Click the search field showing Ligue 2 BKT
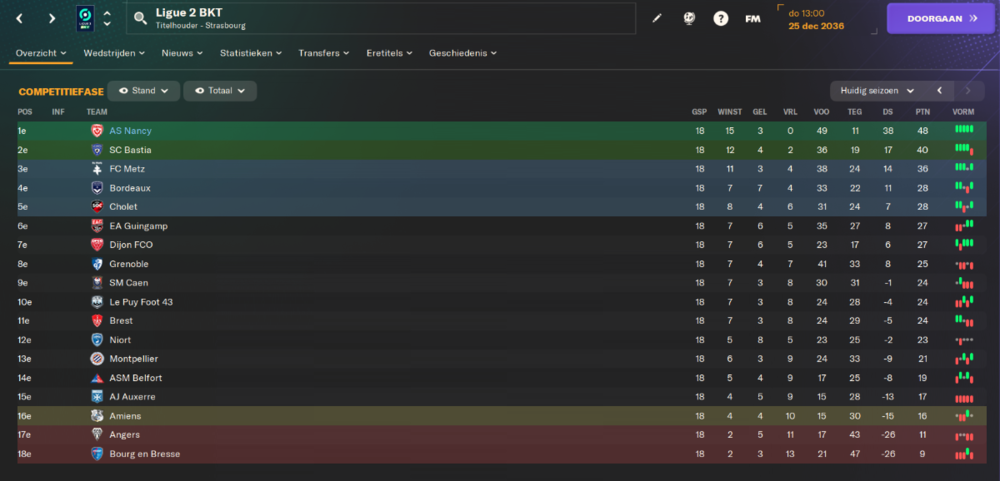The image size is (1000, 481). coord(381,18)
